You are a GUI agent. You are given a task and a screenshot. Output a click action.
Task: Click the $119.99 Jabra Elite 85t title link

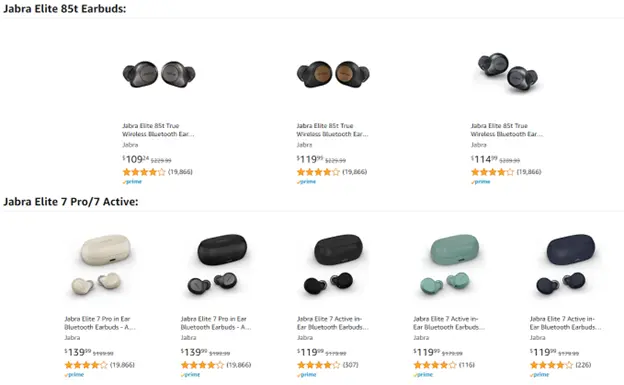pyautogui.click(x=332, y=130)
